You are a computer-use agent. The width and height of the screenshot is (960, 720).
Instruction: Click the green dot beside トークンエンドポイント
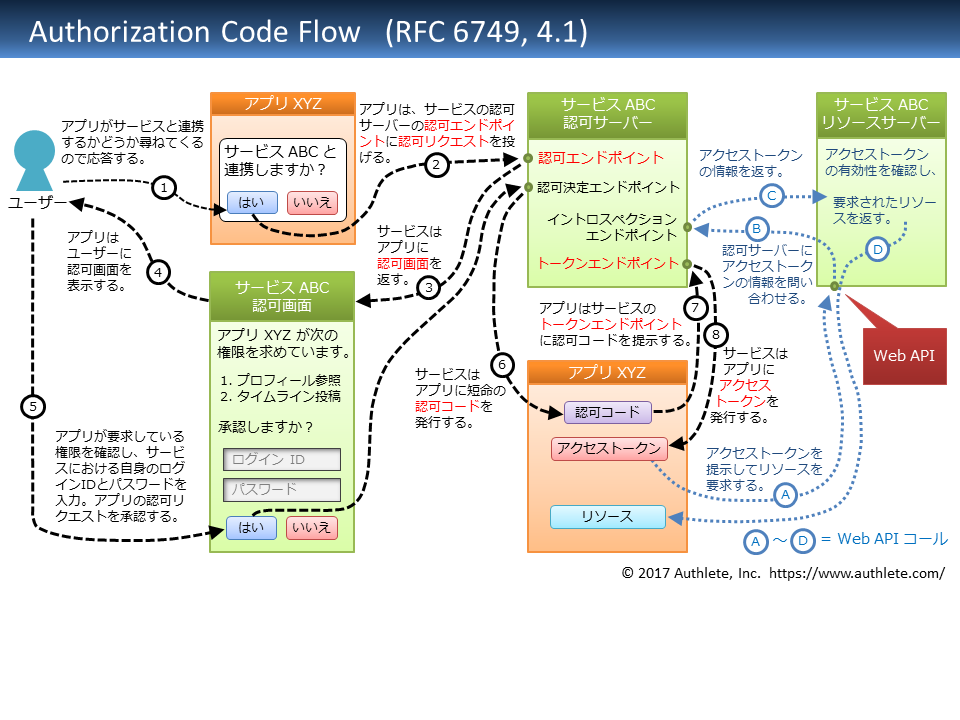[x=688, y=264]
